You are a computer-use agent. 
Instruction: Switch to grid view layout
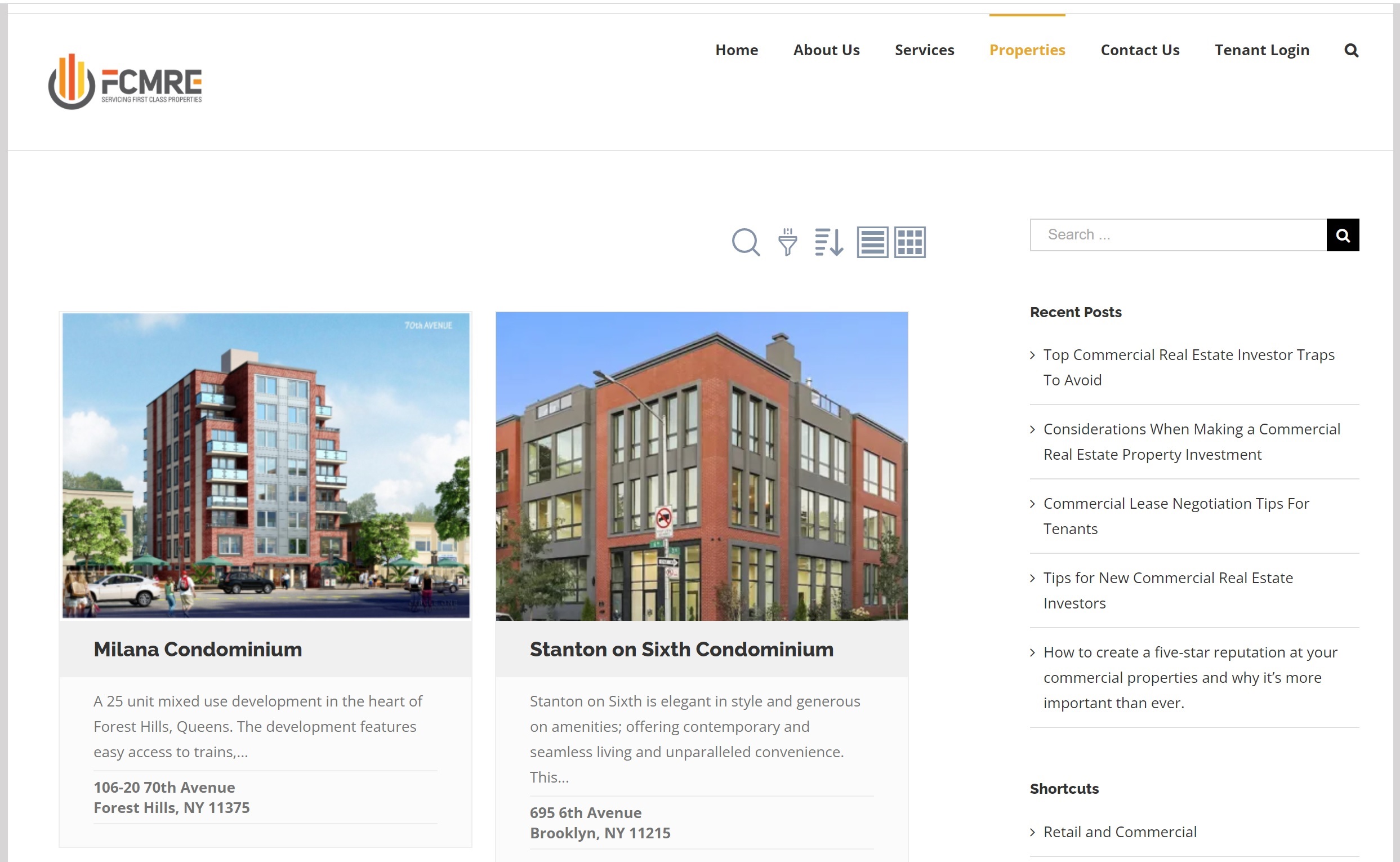909,242
